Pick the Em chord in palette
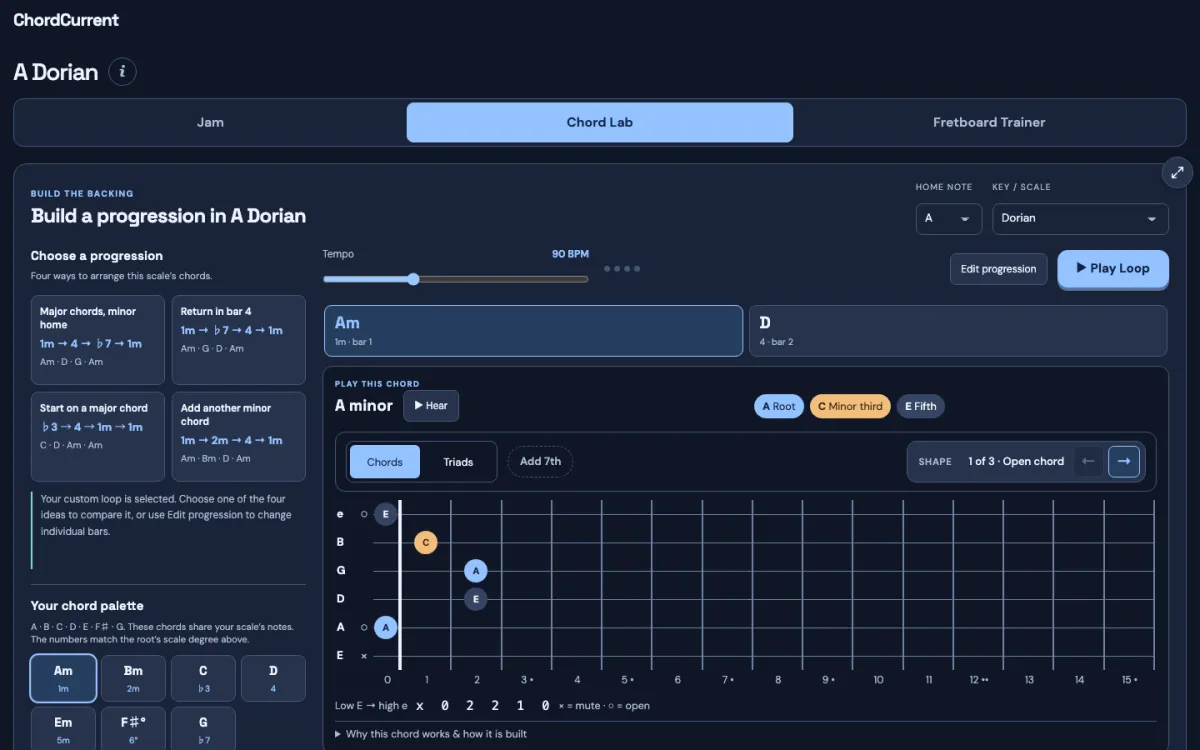The height and width of the screenshot is (750, 1200). [x=63, y=728]
